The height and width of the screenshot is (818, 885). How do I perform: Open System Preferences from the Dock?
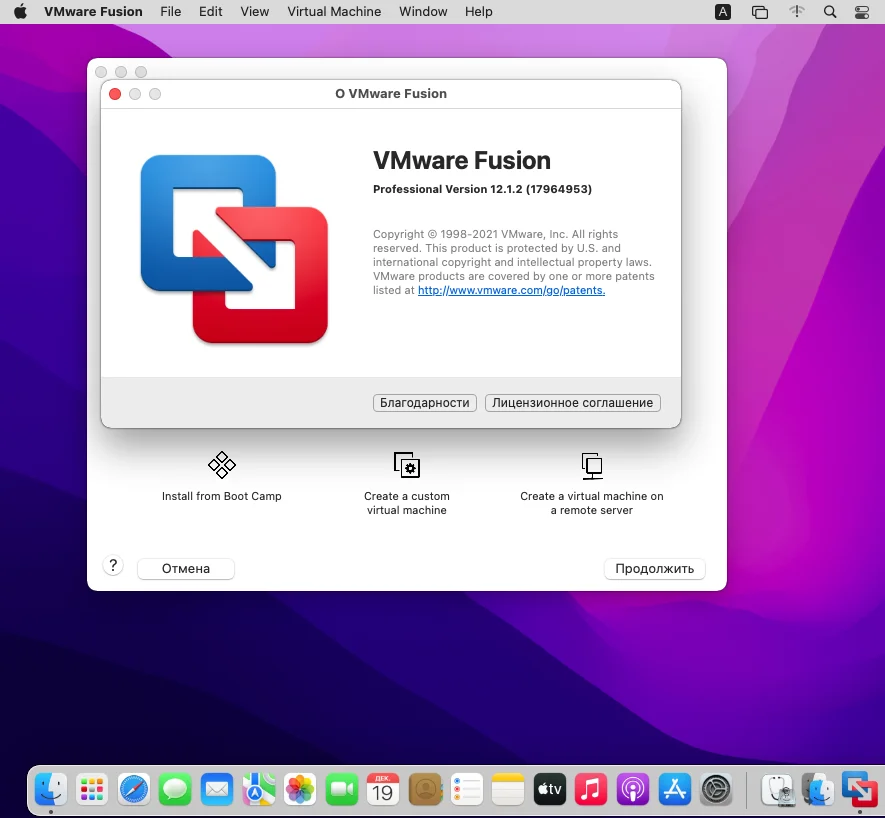(716, 789)
